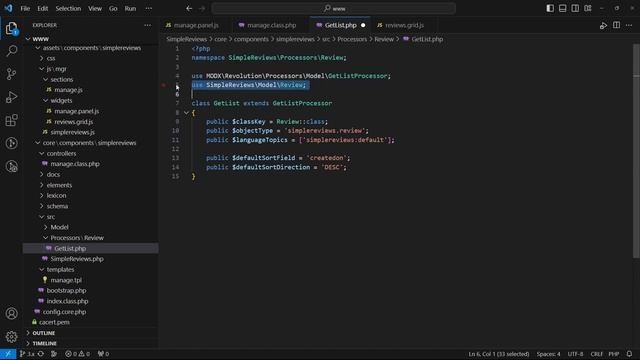Click the Run file play icon in editor
The width and height of the screenshot is (640, 360).
(603, 25)
